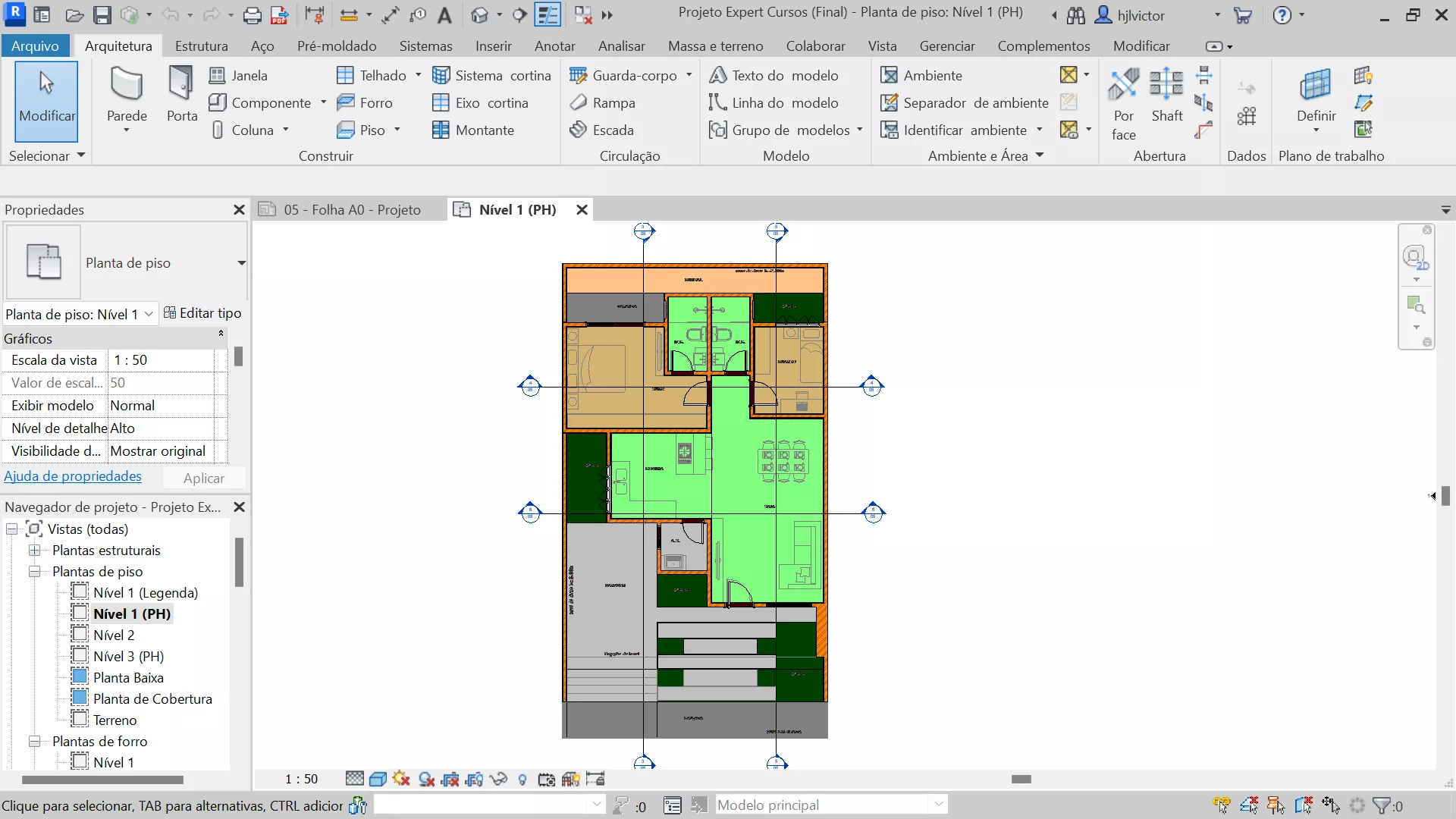The image size is (1456, 819).
Task: Choose the Shaft opening tool
Action: click(1166, 94)
